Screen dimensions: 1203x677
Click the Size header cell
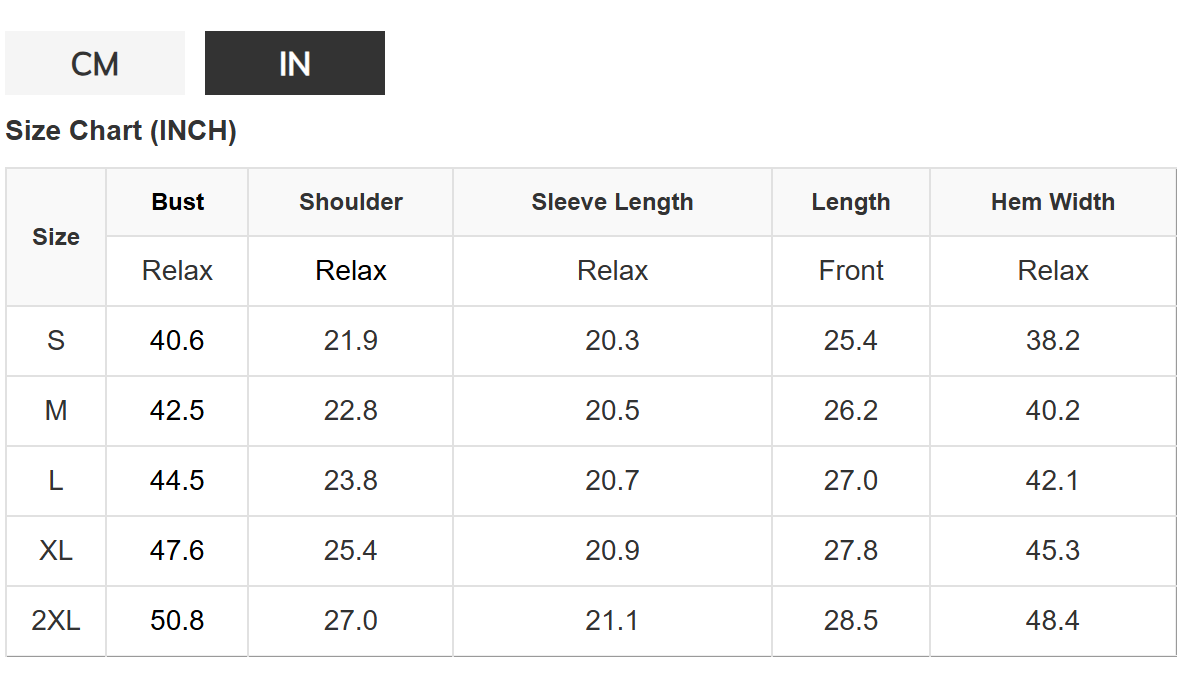pos(56,237)
